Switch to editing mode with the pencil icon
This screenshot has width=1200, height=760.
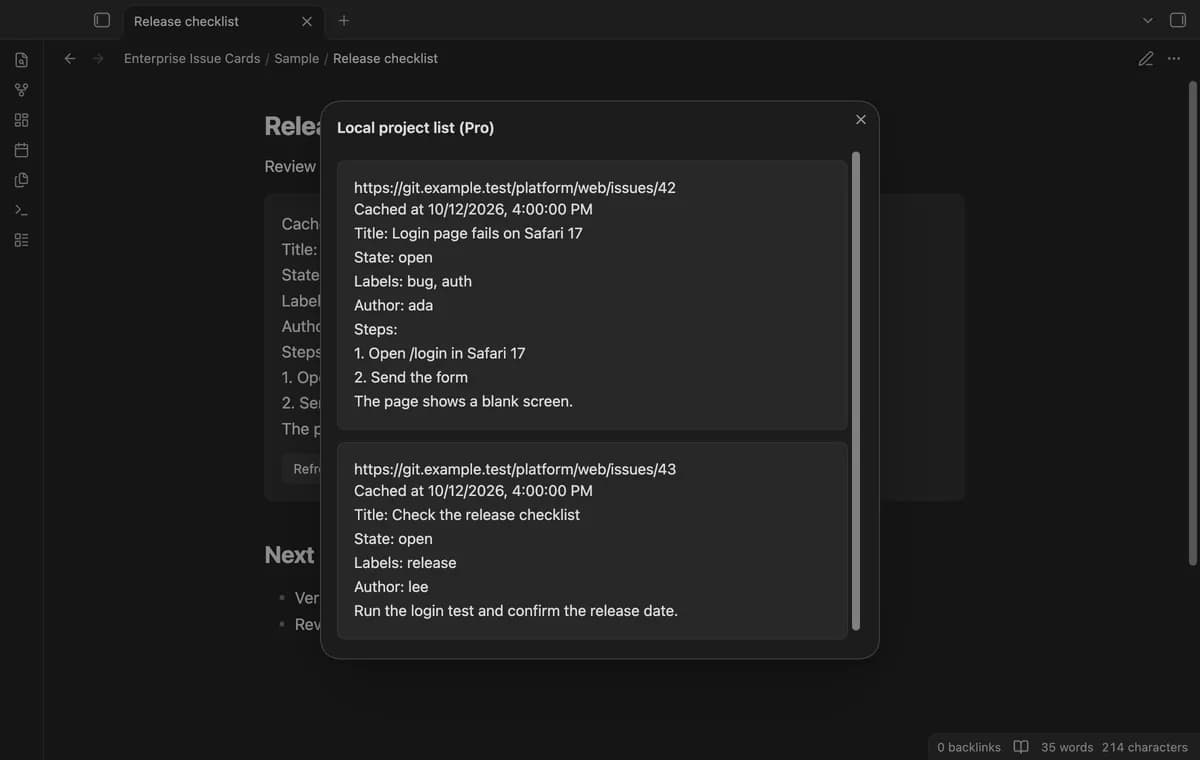click(x=1146, y=58)
